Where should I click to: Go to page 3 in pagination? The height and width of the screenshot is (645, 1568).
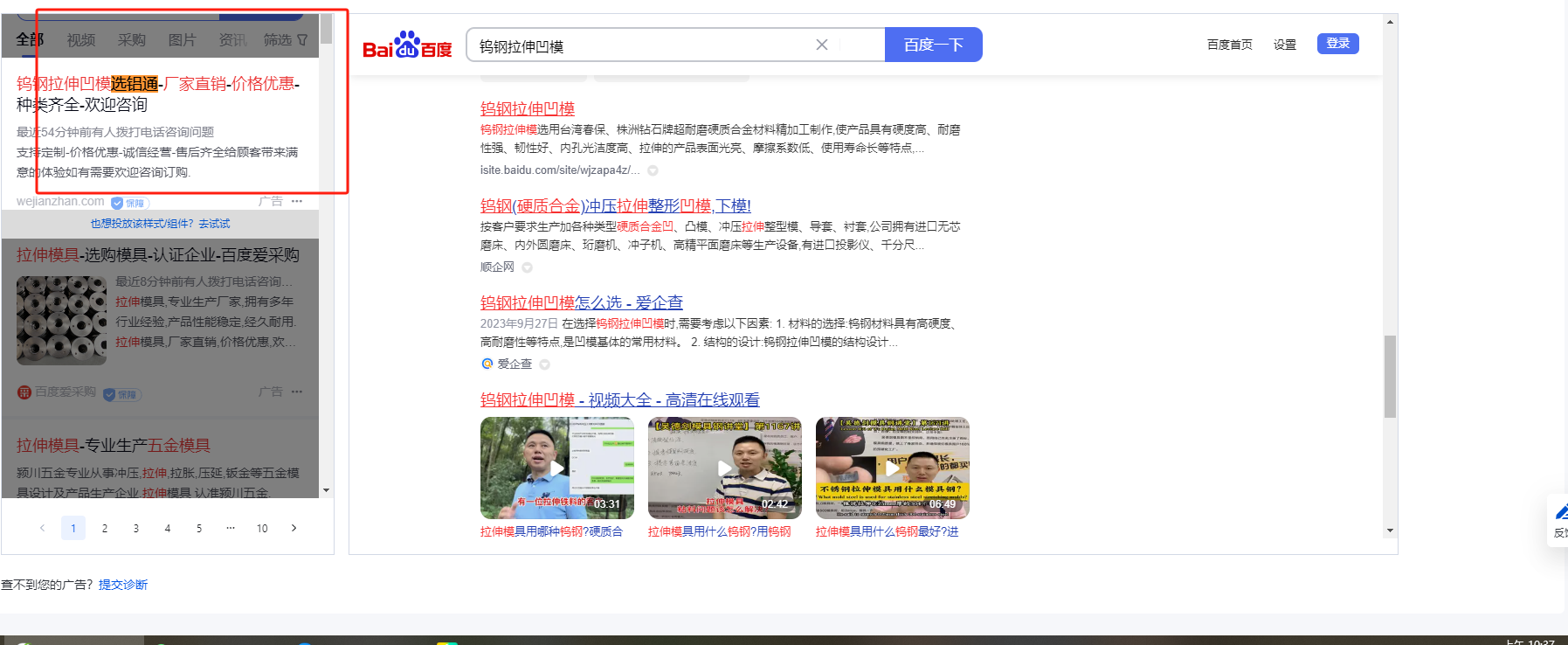[x=136, y=528]
